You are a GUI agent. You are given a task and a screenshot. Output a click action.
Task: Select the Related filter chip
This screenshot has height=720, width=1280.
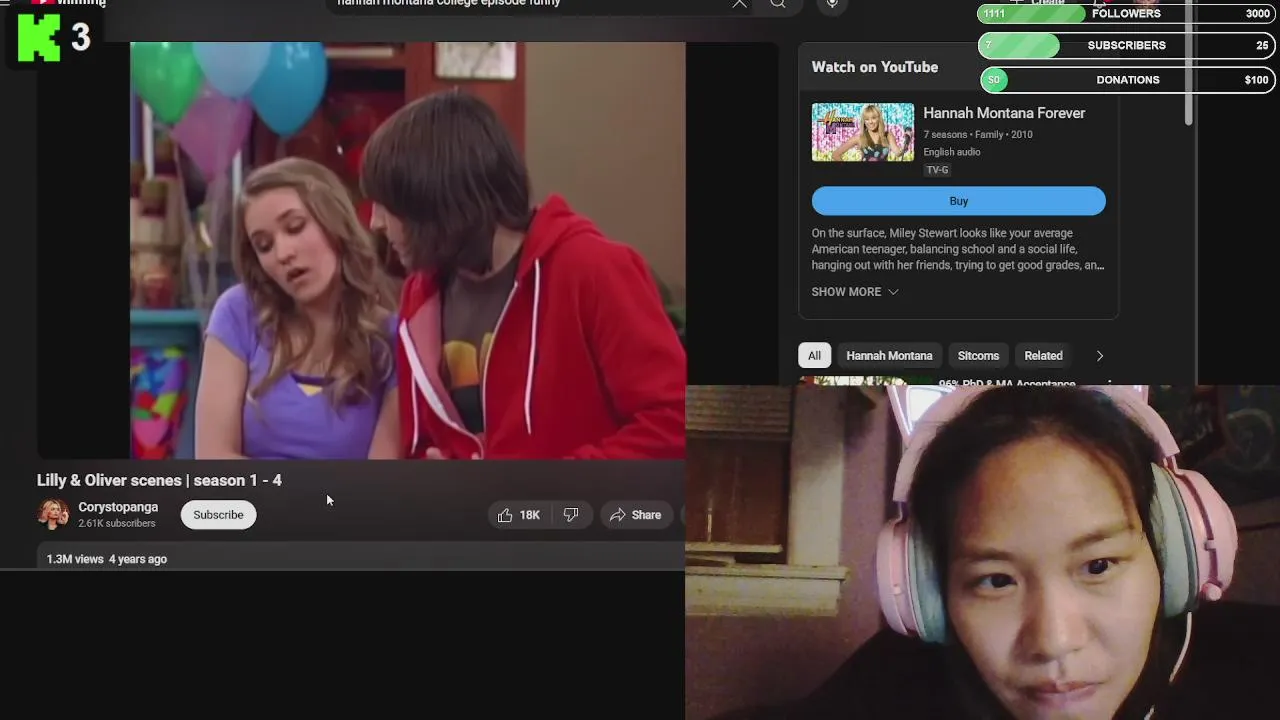[1043, 356]
